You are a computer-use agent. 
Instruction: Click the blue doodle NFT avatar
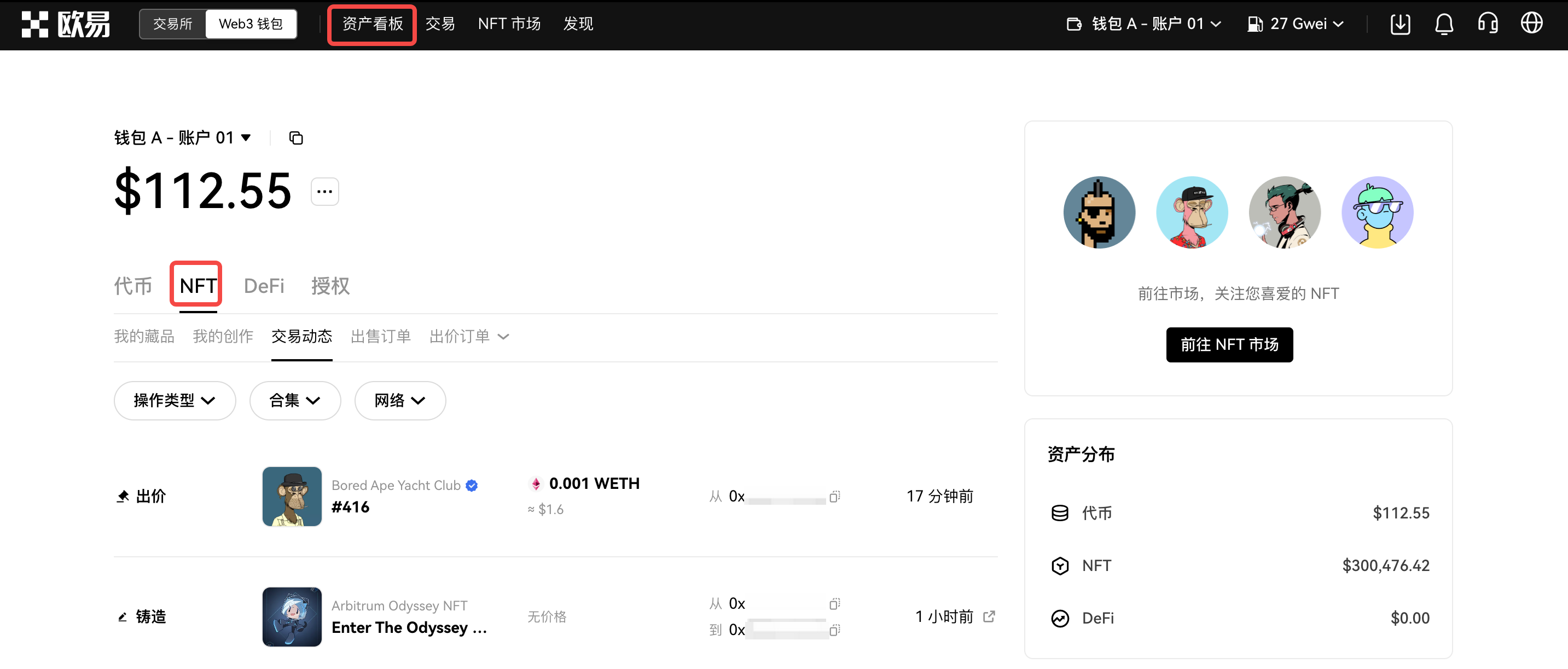click(x=1378, y=212)
